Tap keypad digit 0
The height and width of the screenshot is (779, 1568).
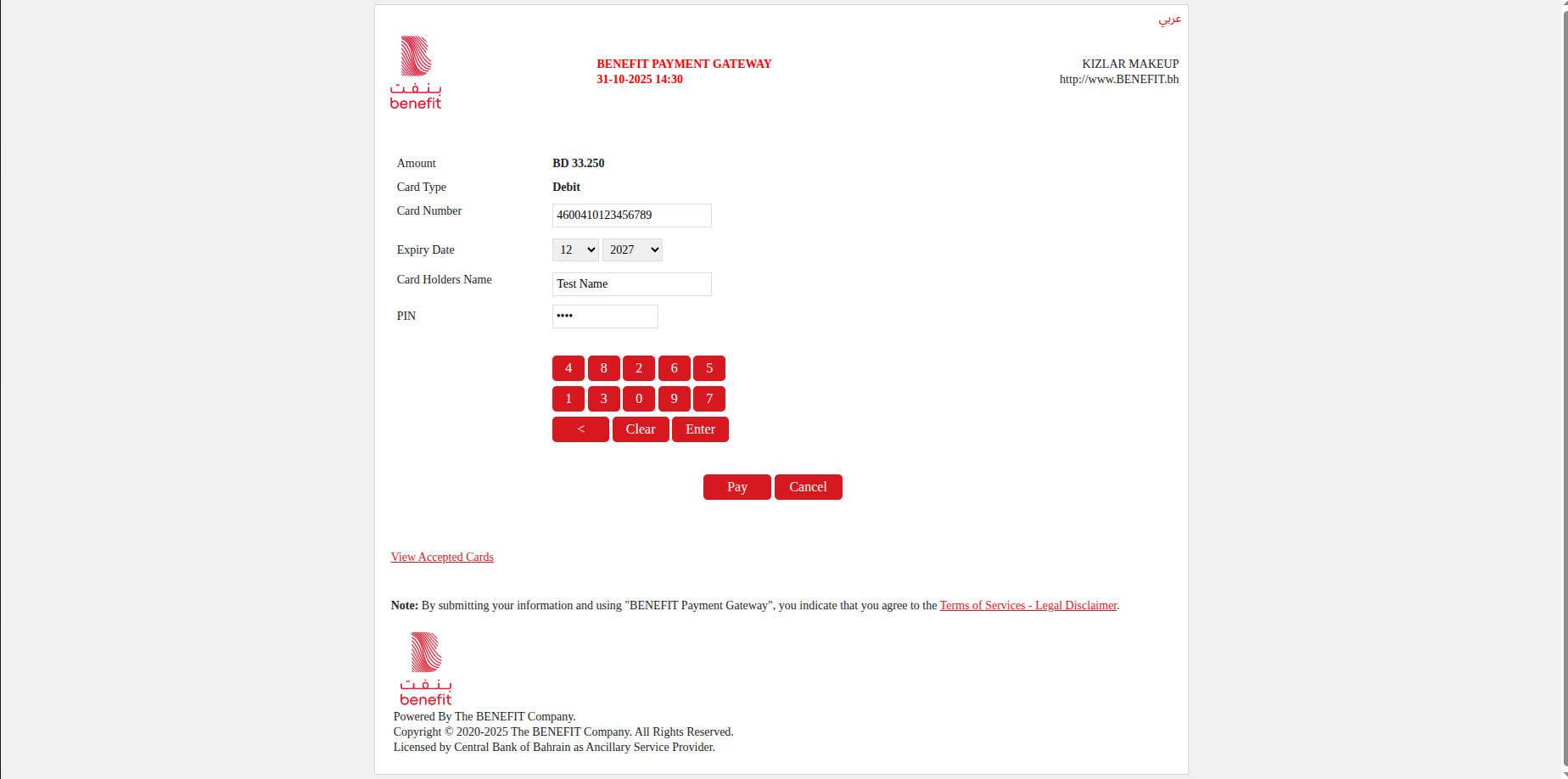tap(639, 399)
